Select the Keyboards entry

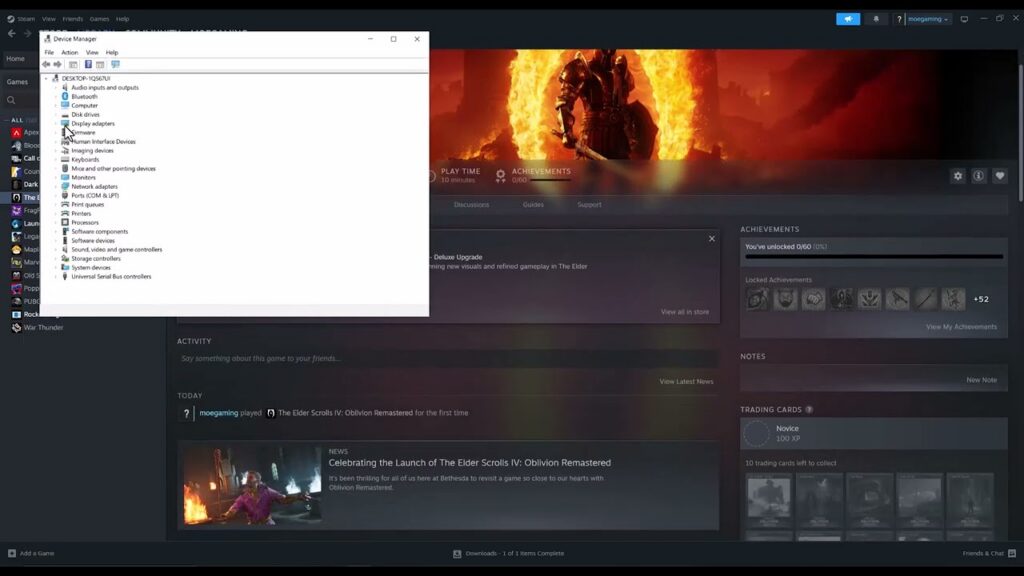[x=85, y=160]
